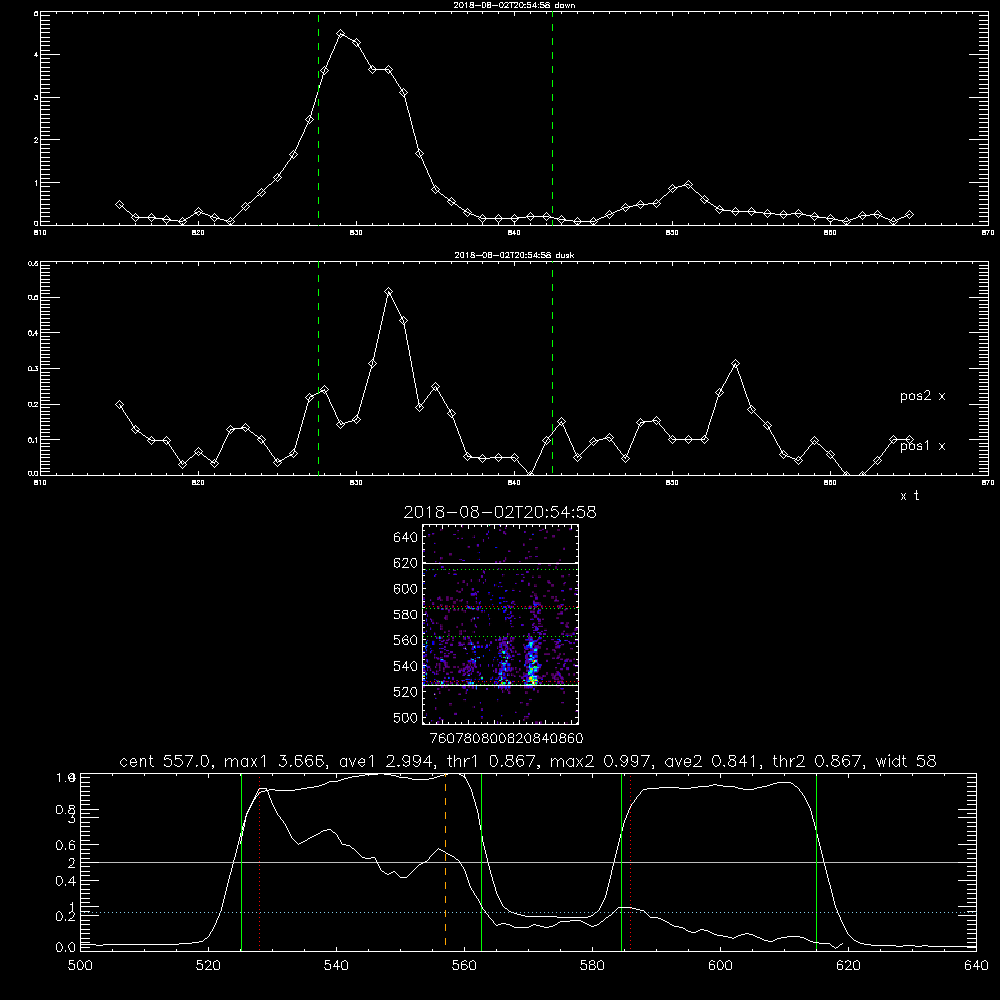The width and height of the screenshot is (1000, 1000).
Task: Click the heatmap x-axis labels '760780800820840860'
Action: click(x=506, y=738)
